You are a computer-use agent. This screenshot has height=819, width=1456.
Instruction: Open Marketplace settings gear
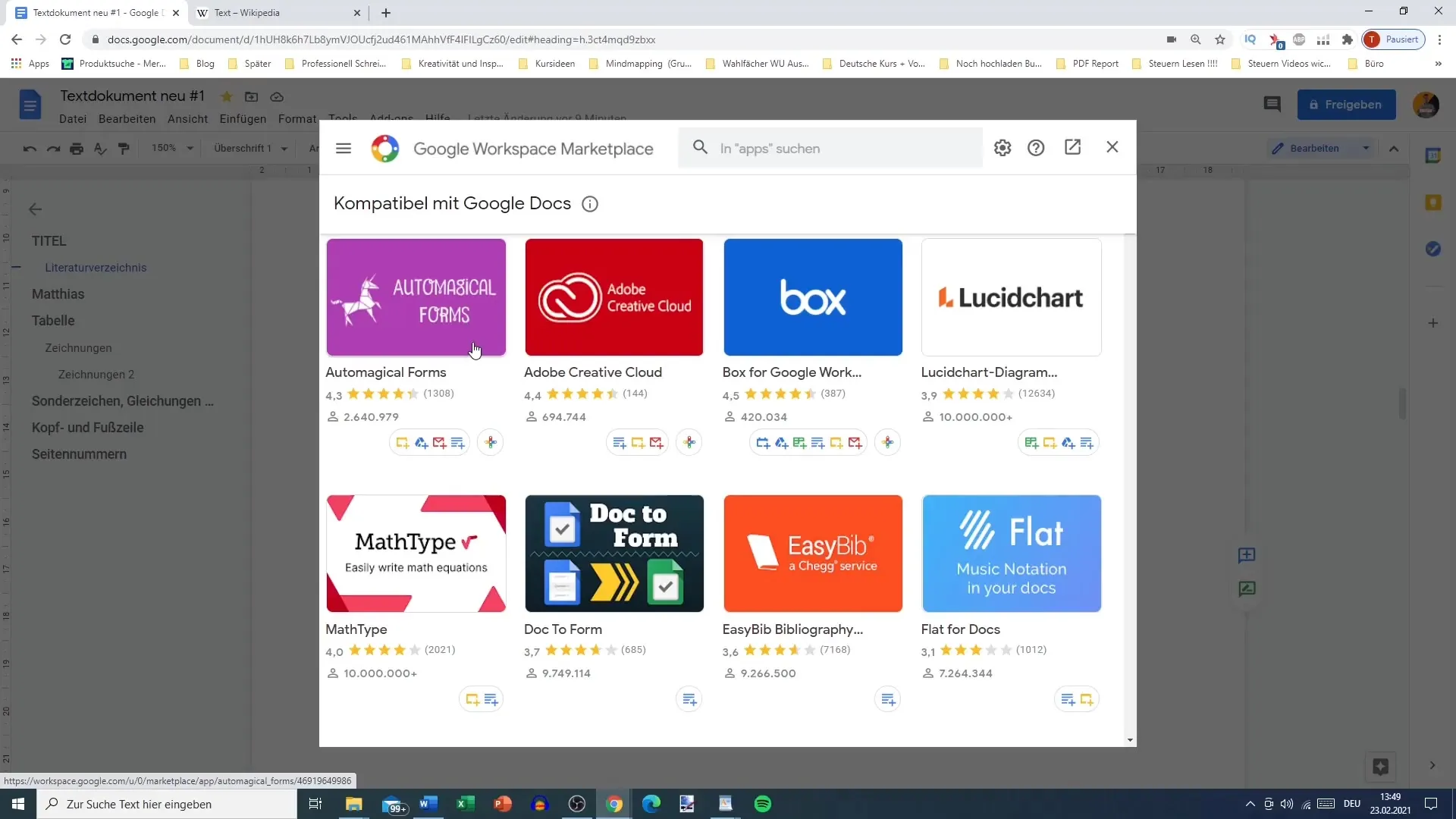[1003, 148]
